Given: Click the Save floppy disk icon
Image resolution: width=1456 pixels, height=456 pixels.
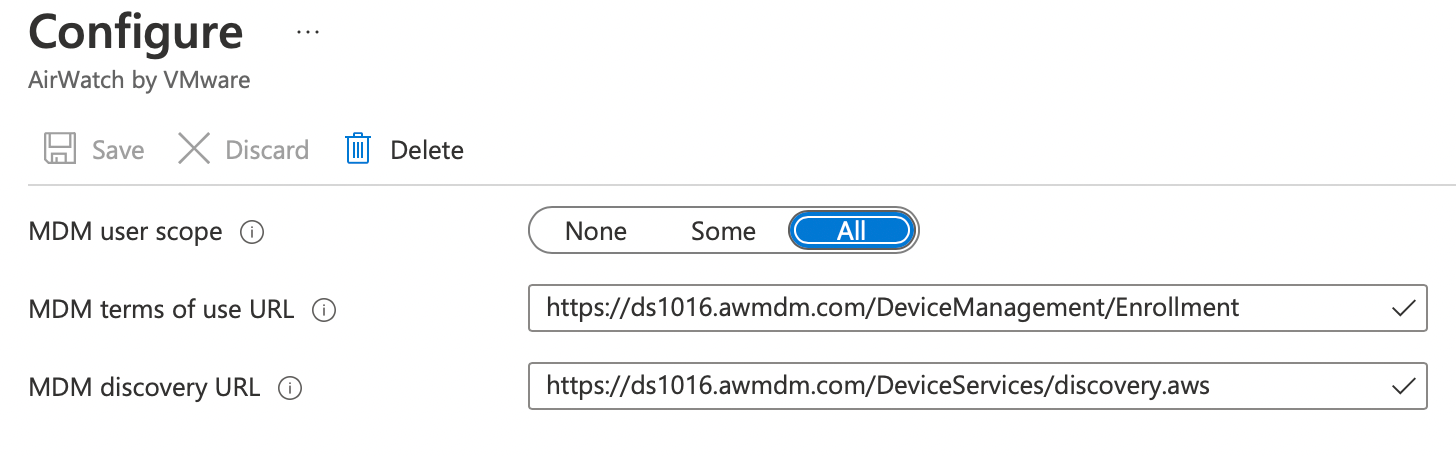Looking at the screenshot, I should pos(61,150).
